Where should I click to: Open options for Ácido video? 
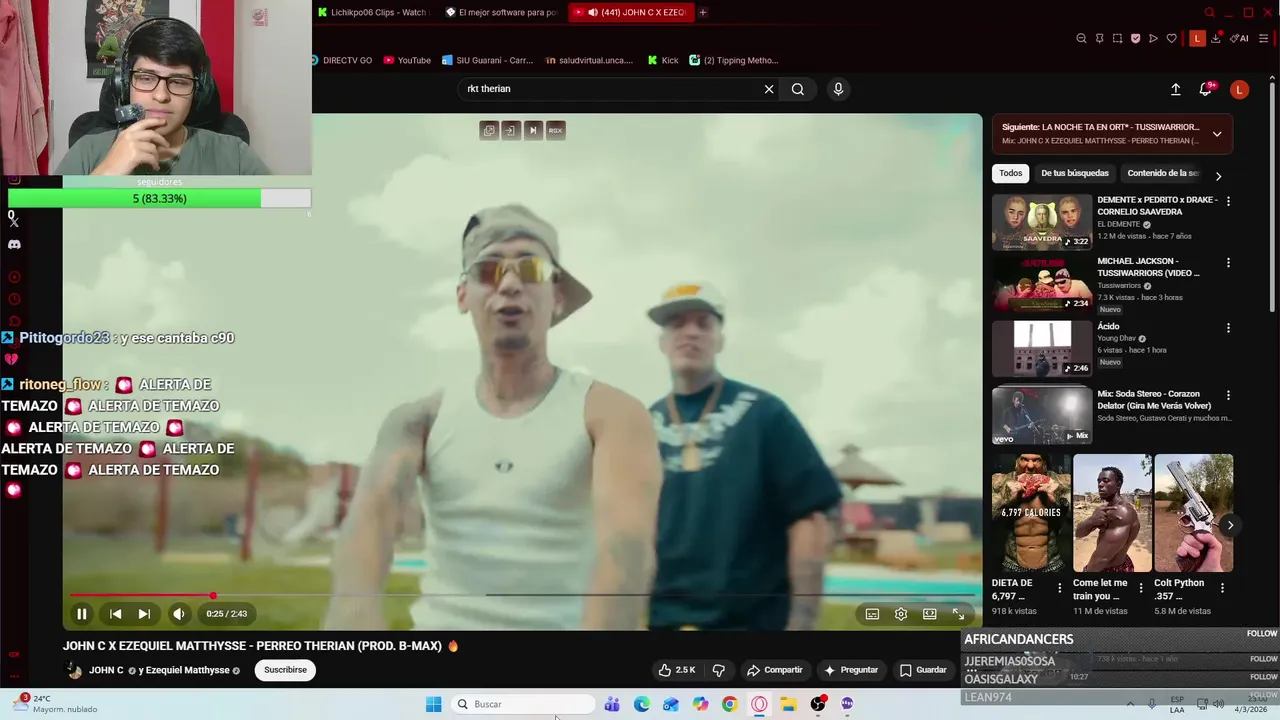point(1228,328)
